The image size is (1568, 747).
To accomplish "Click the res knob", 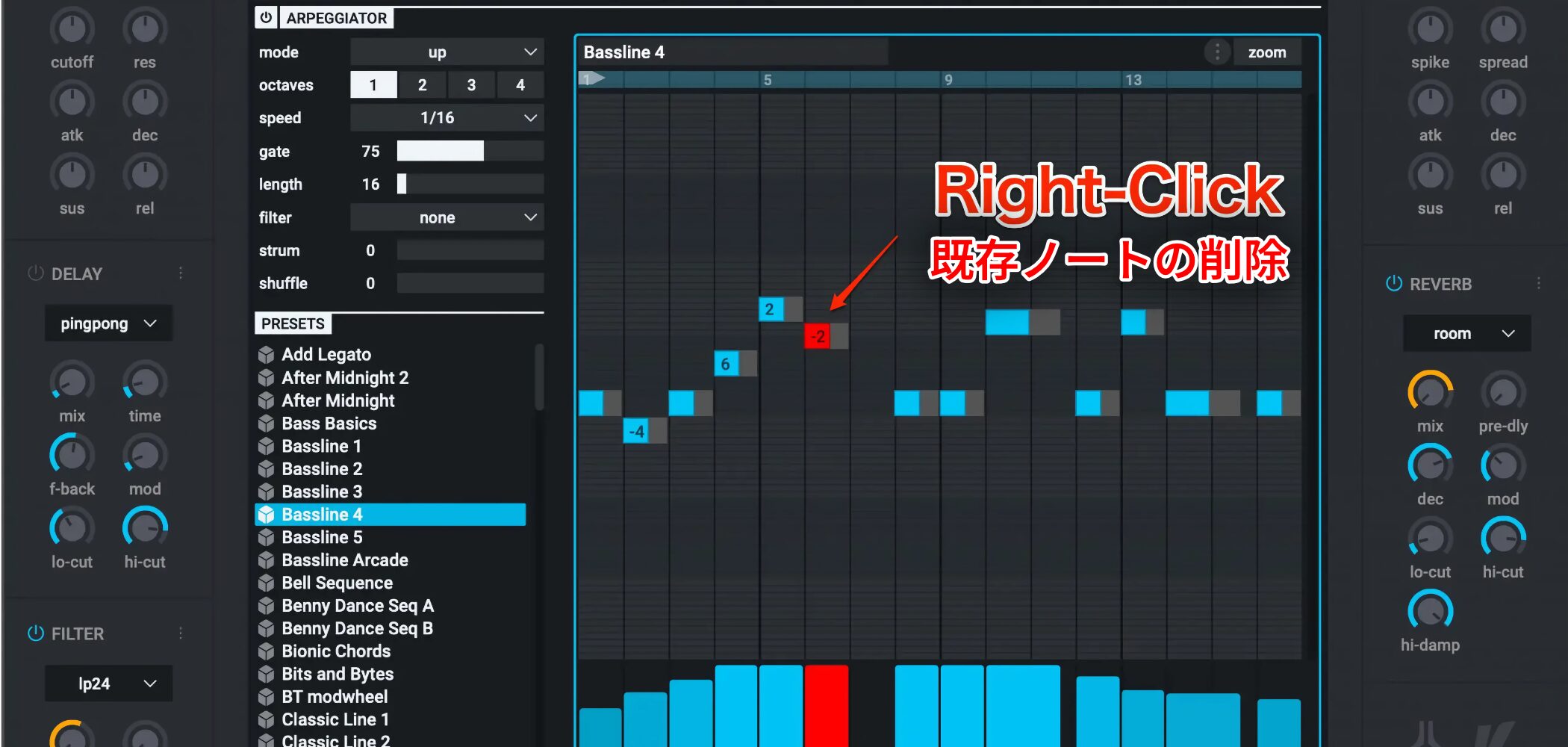I will pyautogui.click(x=145, y=28).
